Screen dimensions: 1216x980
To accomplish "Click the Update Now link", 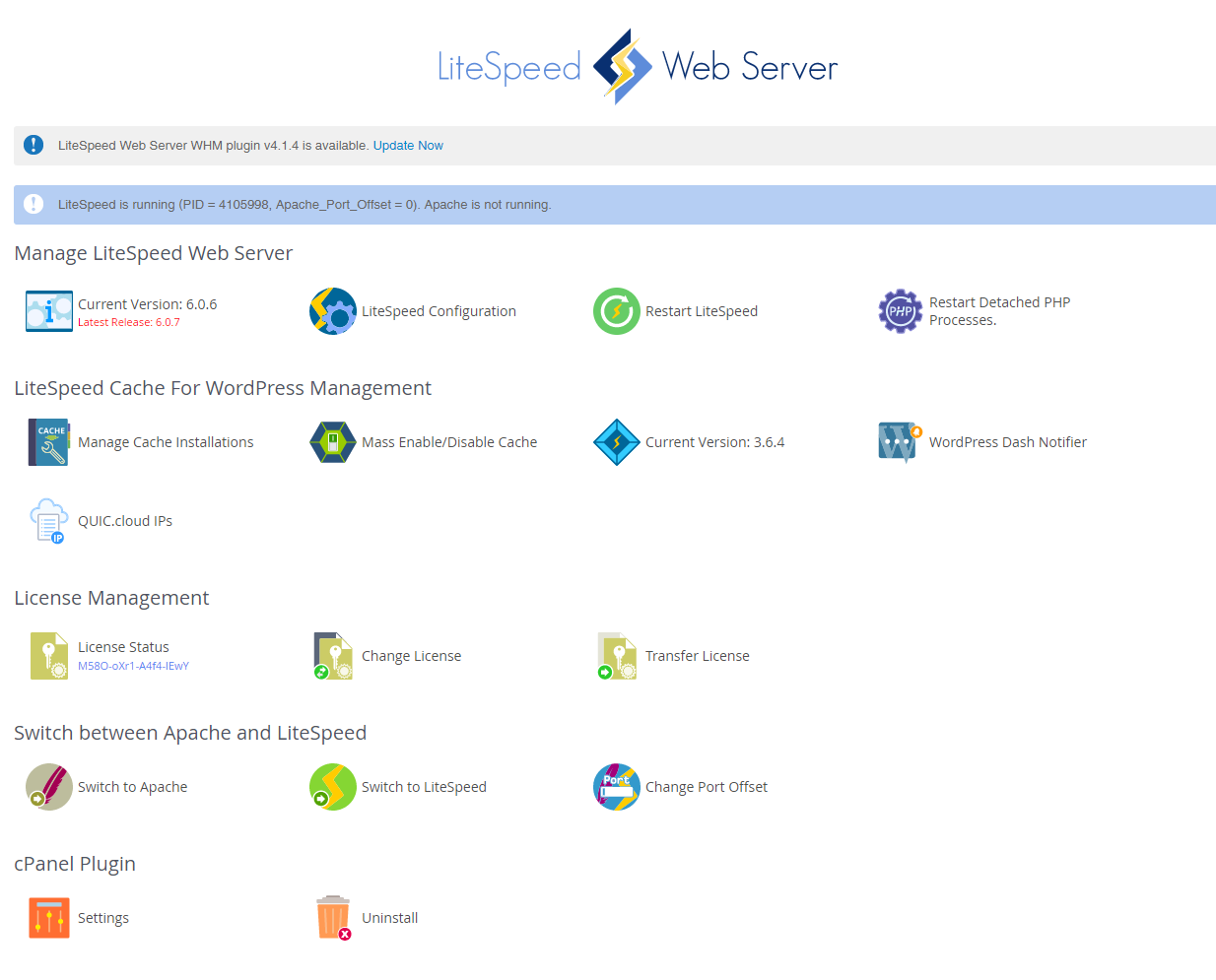I will [x=408, y=146].
